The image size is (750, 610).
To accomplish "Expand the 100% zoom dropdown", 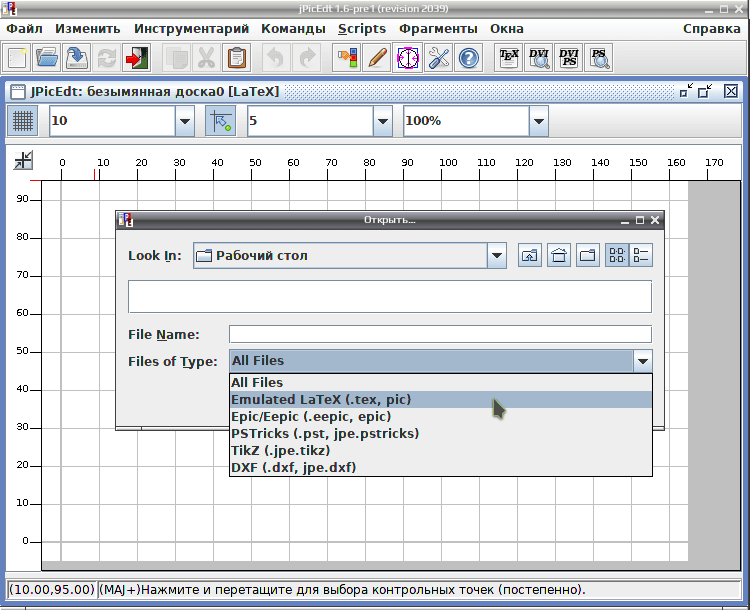I will (x=539, y=121).
